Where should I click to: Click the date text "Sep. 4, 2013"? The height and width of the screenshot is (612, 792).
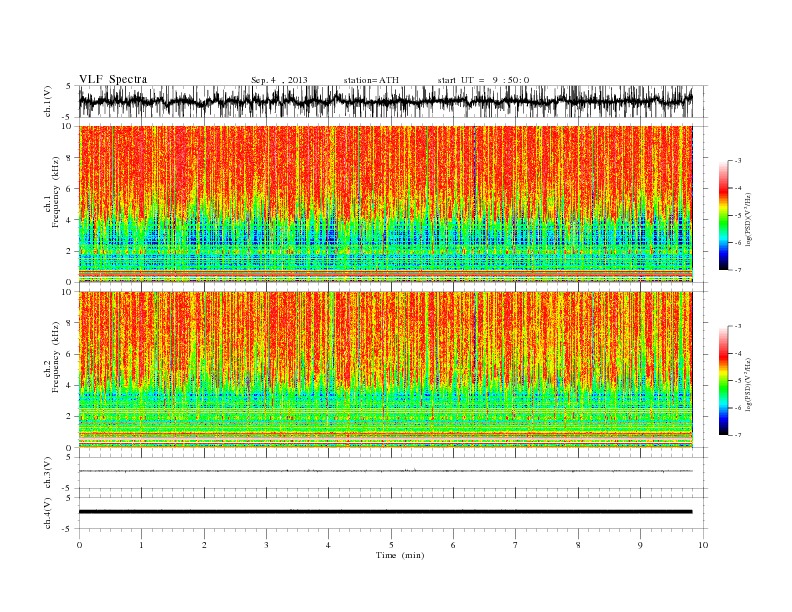(x=279, y=80)
